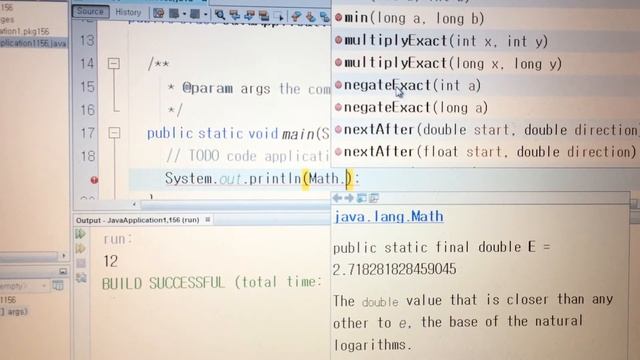The image size is (640, 360).
Task: Click the Next Bookmark icon
Action: (311, 17)
